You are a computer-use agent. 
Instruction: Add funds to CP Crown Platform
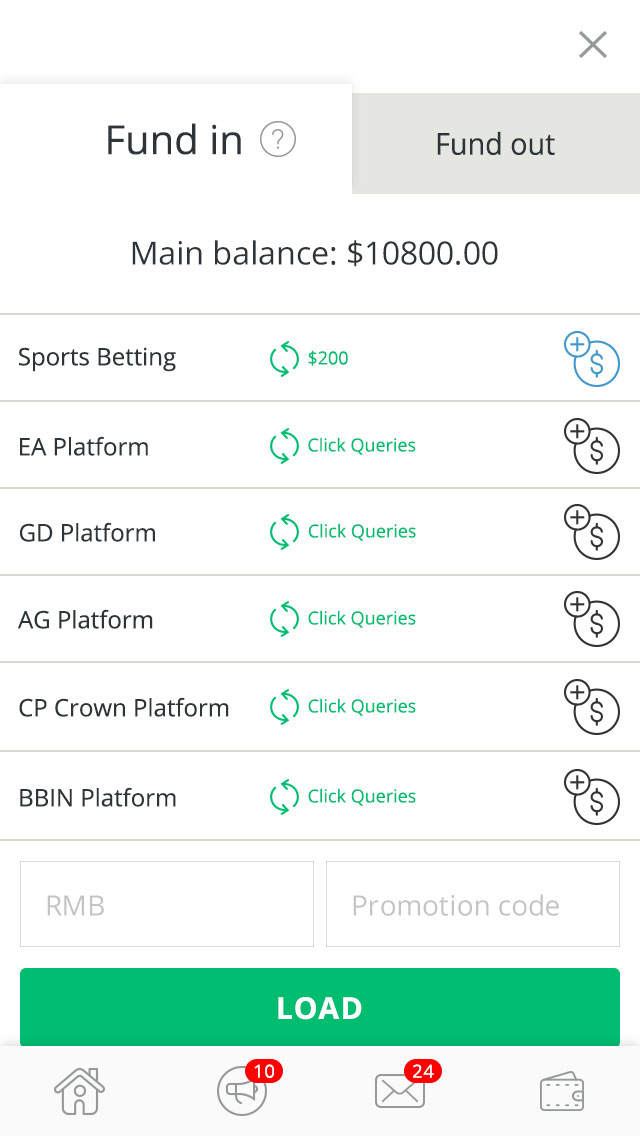point(592,707)
